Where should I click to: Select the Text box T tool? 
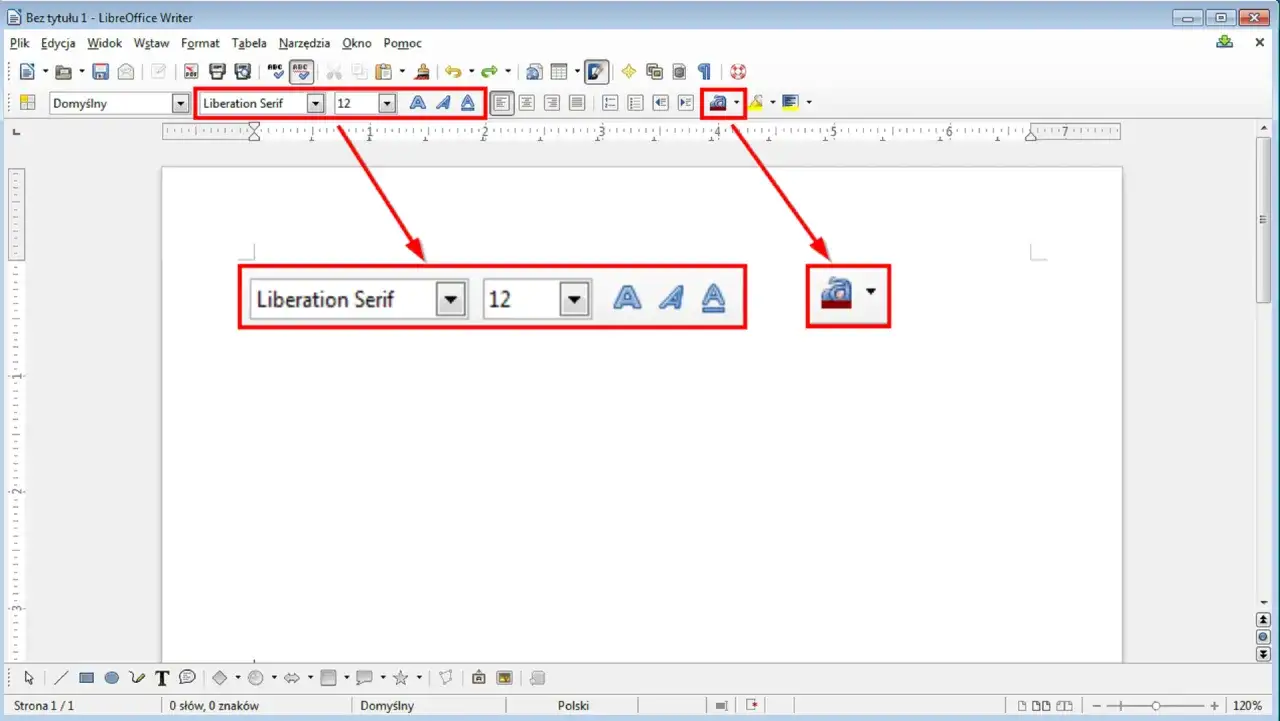(162, 678)
